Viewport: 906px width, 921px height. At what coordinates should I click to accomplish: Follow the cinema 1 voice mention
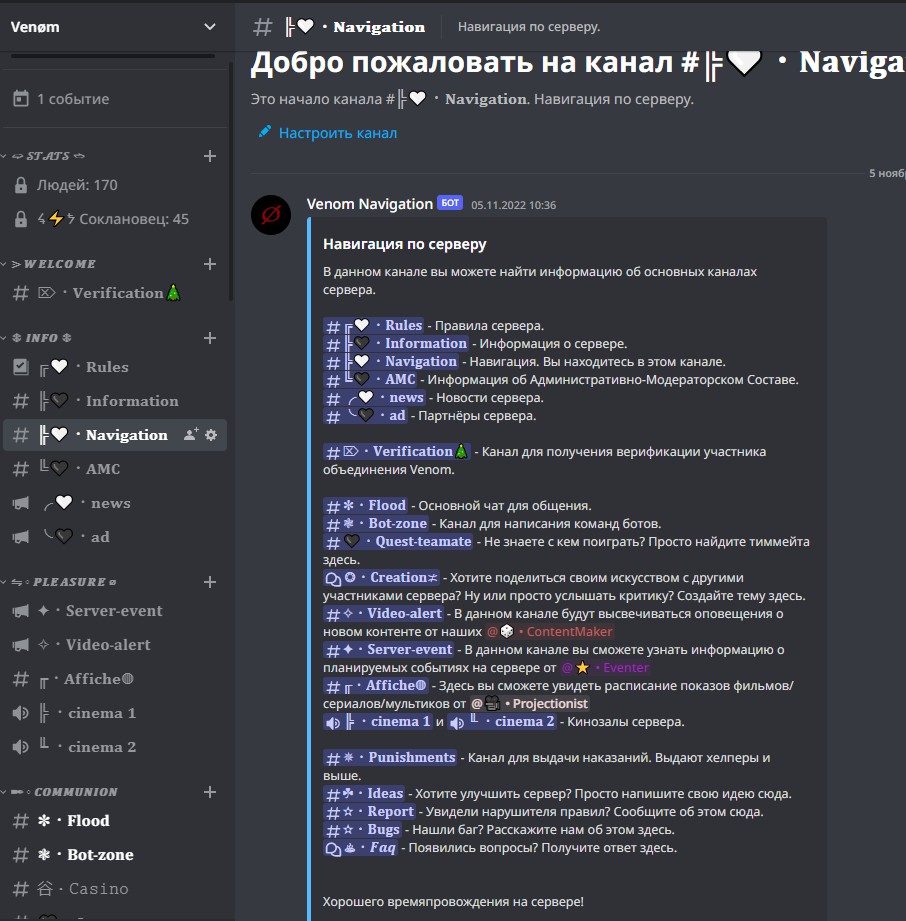(x=378, y=721)
